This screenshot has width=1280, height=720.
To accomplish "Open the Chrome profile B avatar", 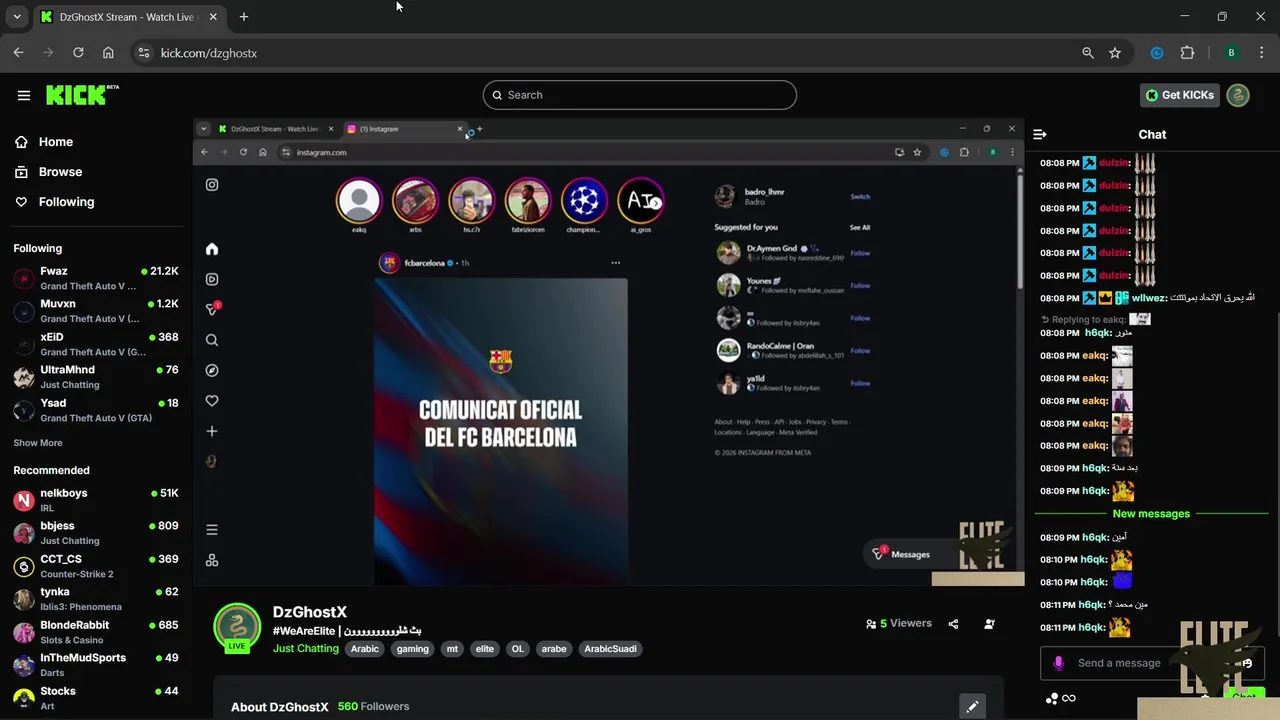I will point(1231,53).
